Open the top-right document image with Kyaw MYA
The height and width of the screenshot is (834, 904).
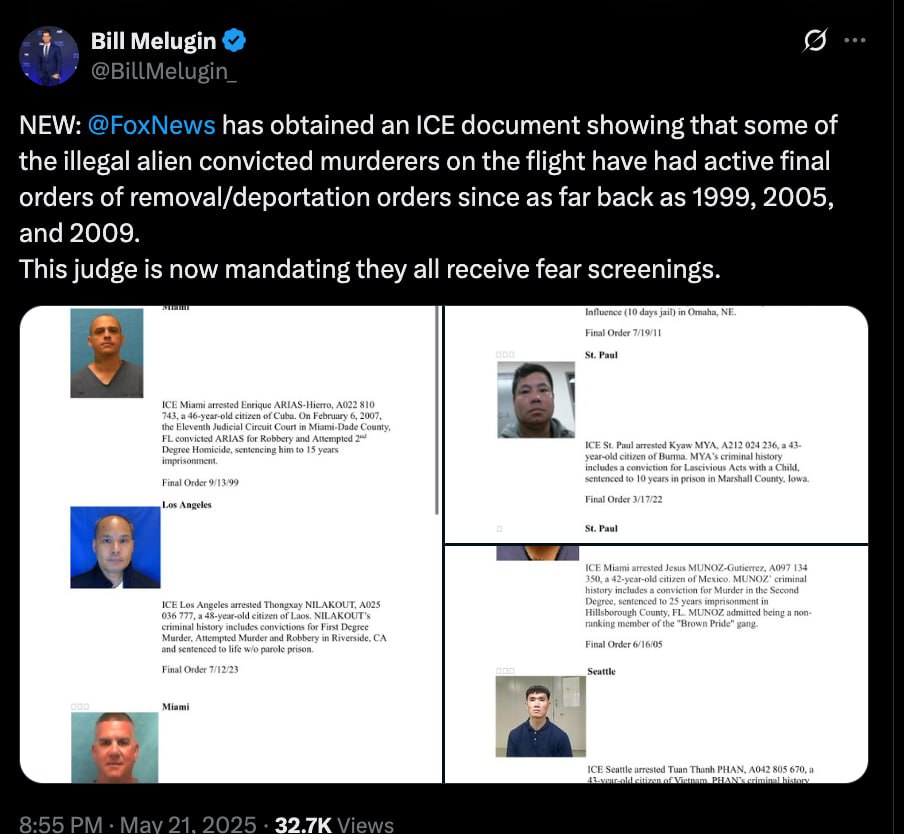656,424
